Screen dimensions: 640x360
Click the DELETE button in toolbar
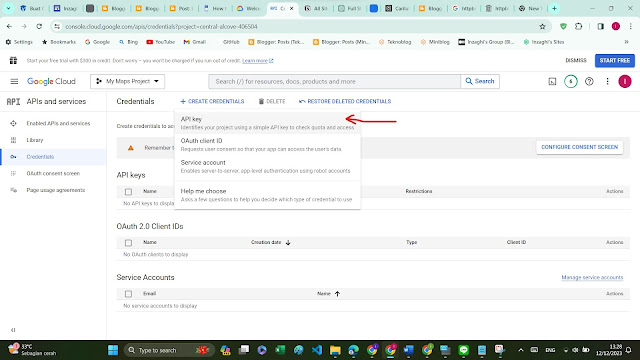coord(272,101)
